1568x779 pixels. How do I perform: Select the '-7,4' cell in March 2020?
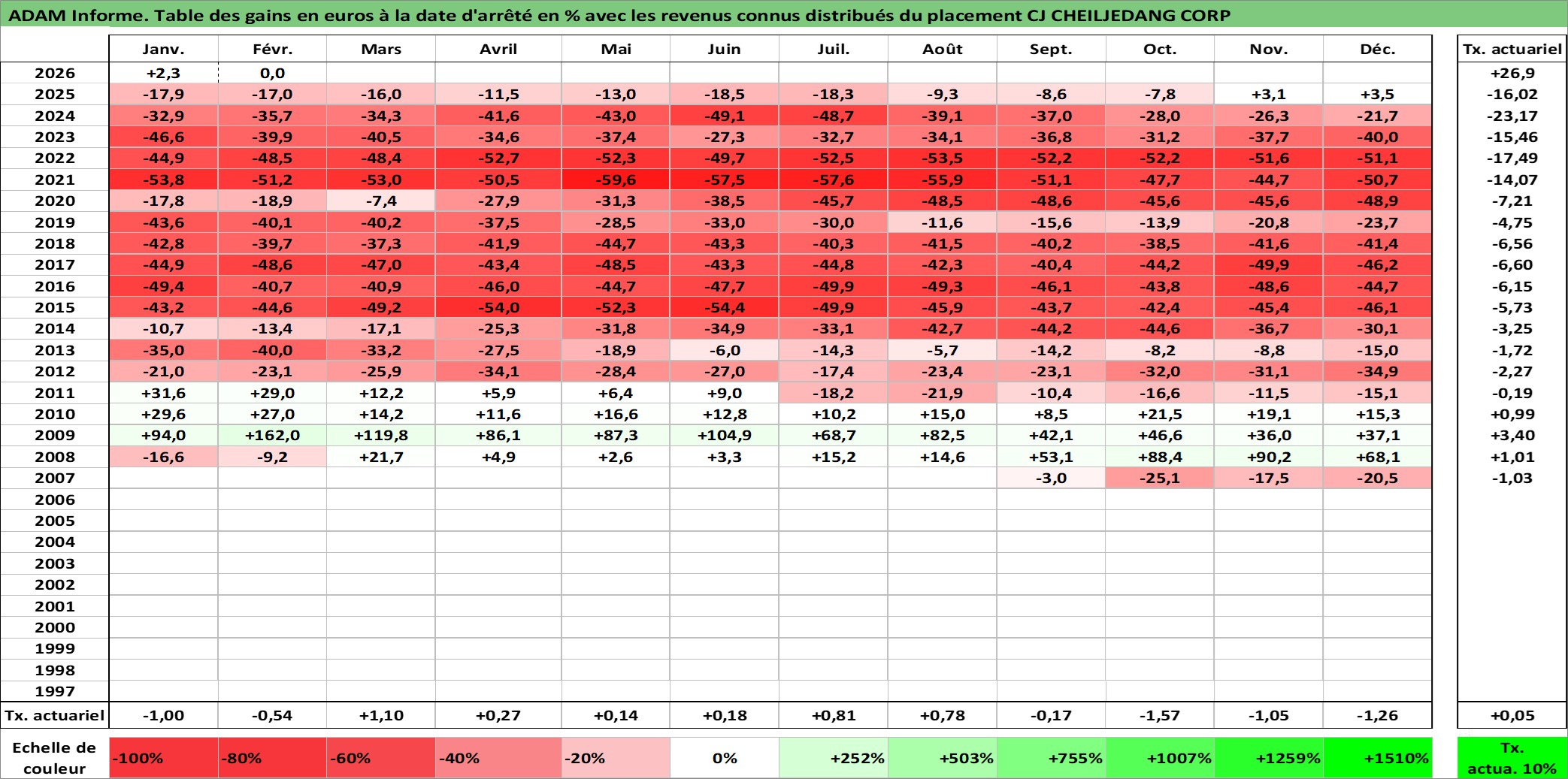381,201
